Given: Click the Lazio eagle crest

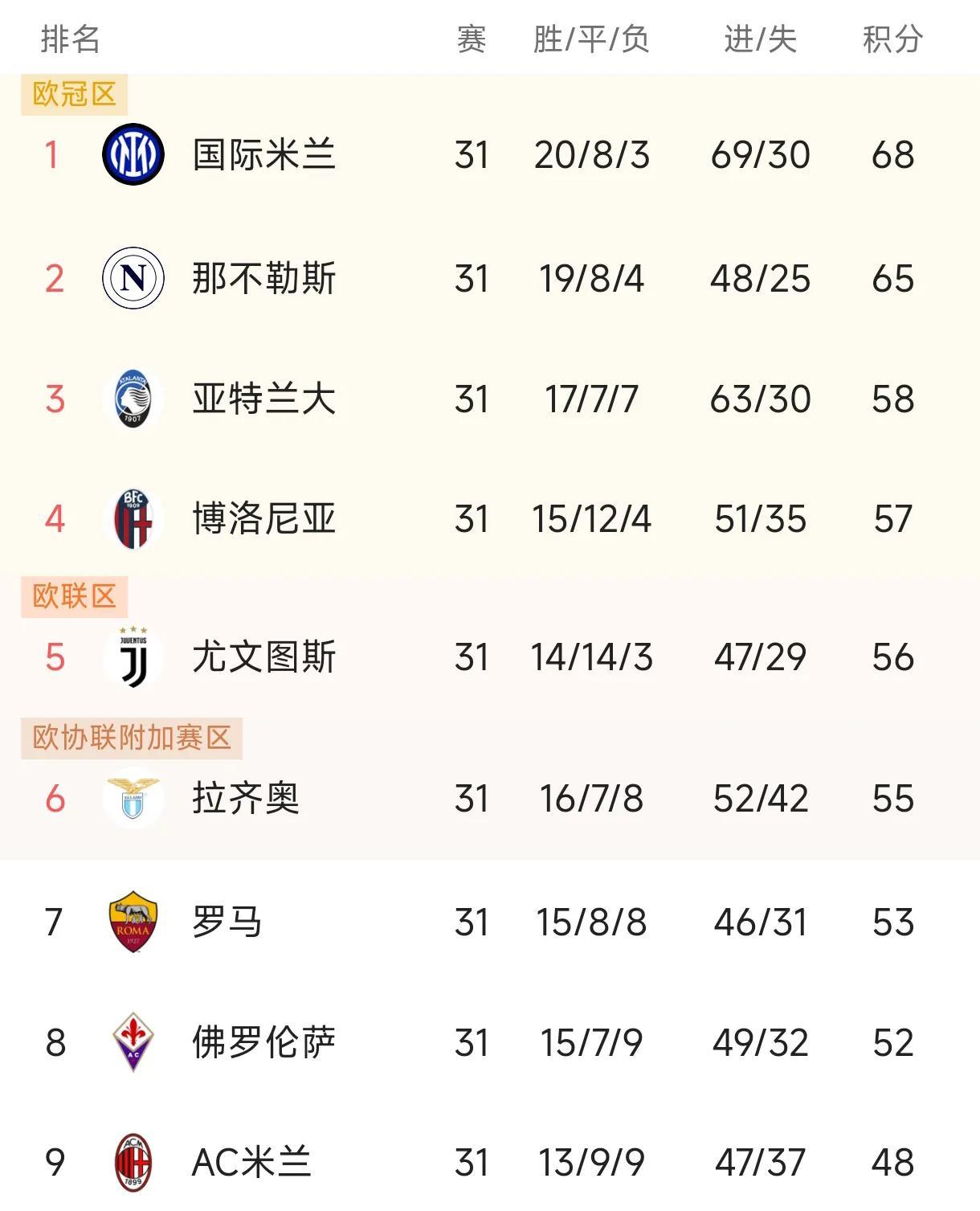Looking at the screenshot, I should click(x=133, y=798).
